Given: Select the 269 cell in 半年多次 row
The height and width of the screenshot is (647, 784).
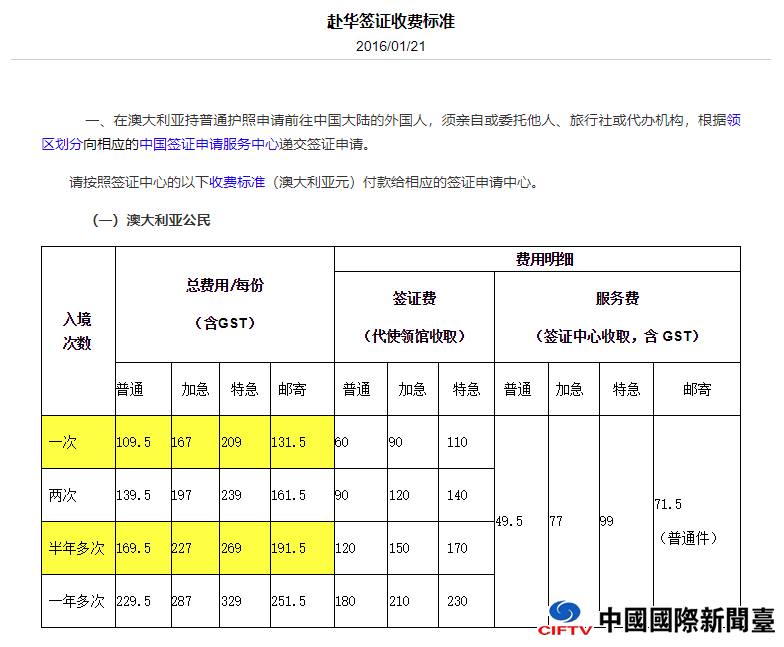Looking at the screenshot, I should tap(245, 548).
